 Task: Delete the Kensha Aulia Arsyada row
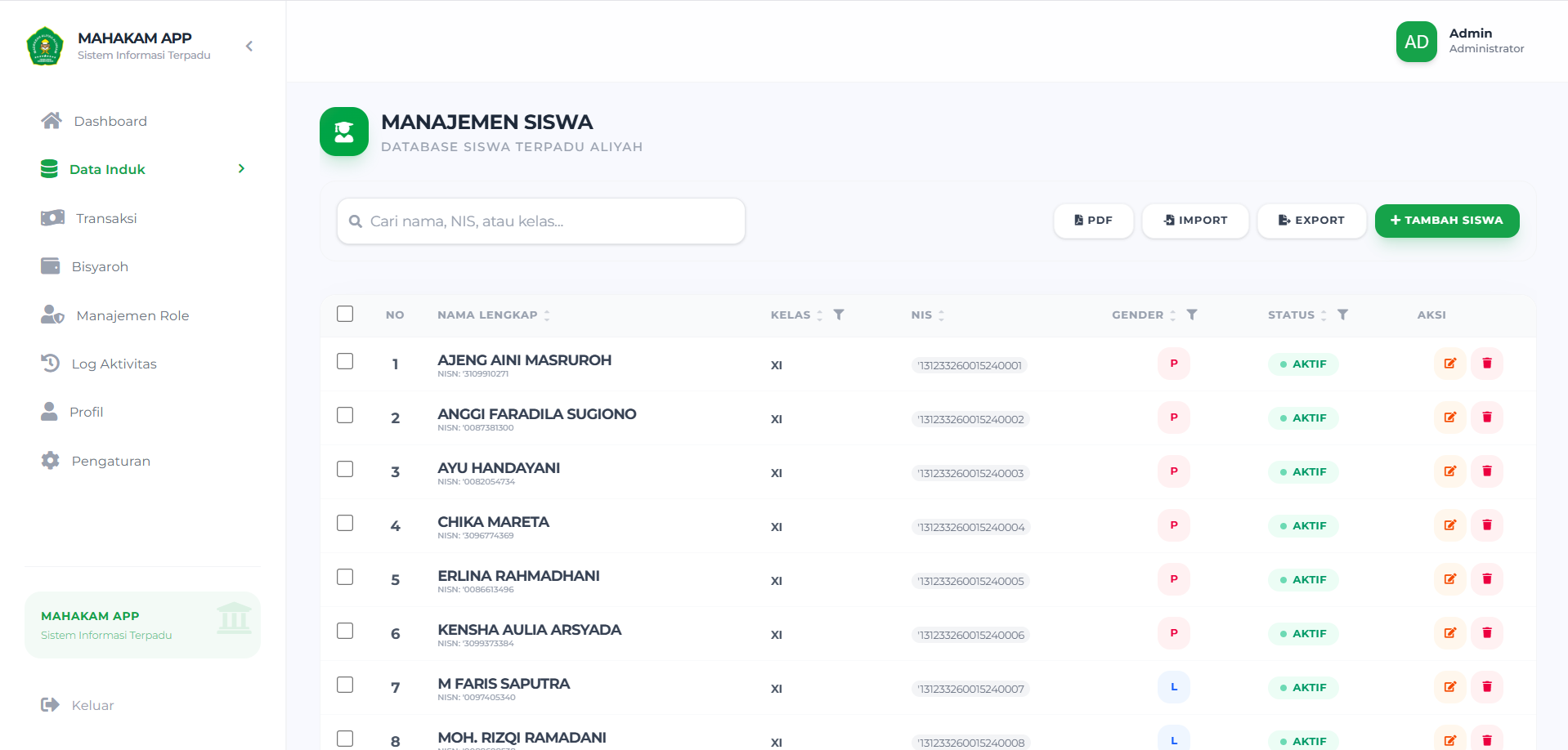click(x=1486, y=633)
